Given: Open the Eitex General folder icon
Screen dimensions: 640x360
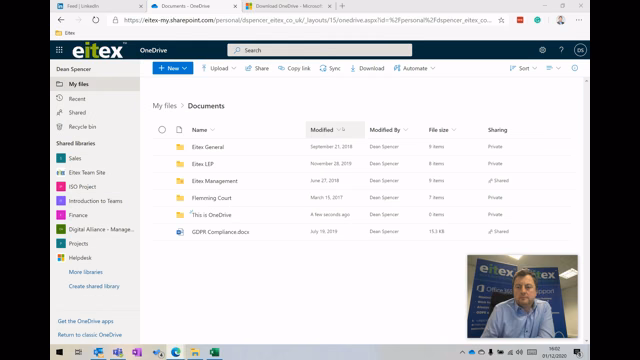Looking at the screenshot, I should tap(180, 147).
